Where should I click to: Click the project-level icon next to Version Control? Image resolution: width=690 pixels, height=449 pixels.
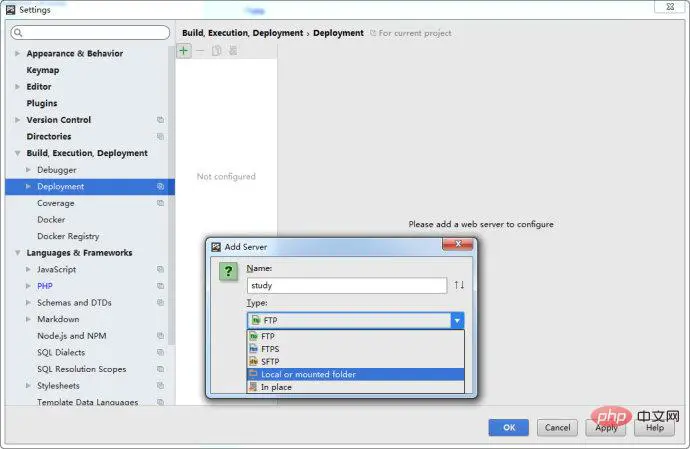(x=160, y=120)
